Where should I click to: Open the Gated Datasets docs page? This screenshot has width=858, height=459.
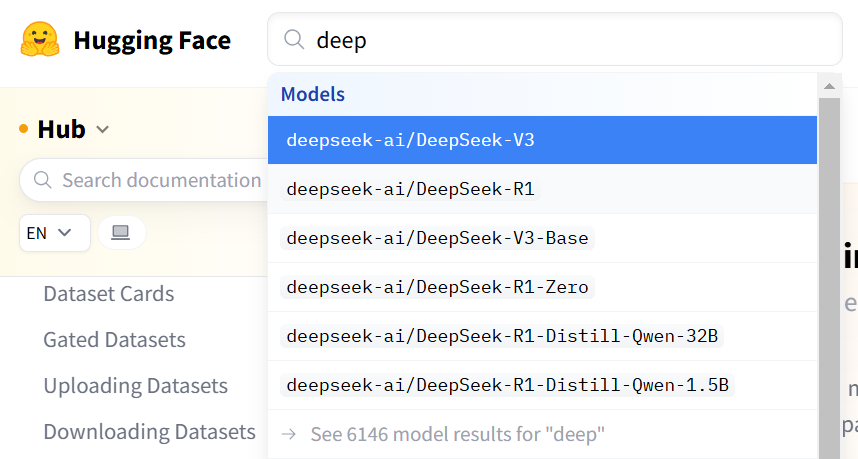114,340
